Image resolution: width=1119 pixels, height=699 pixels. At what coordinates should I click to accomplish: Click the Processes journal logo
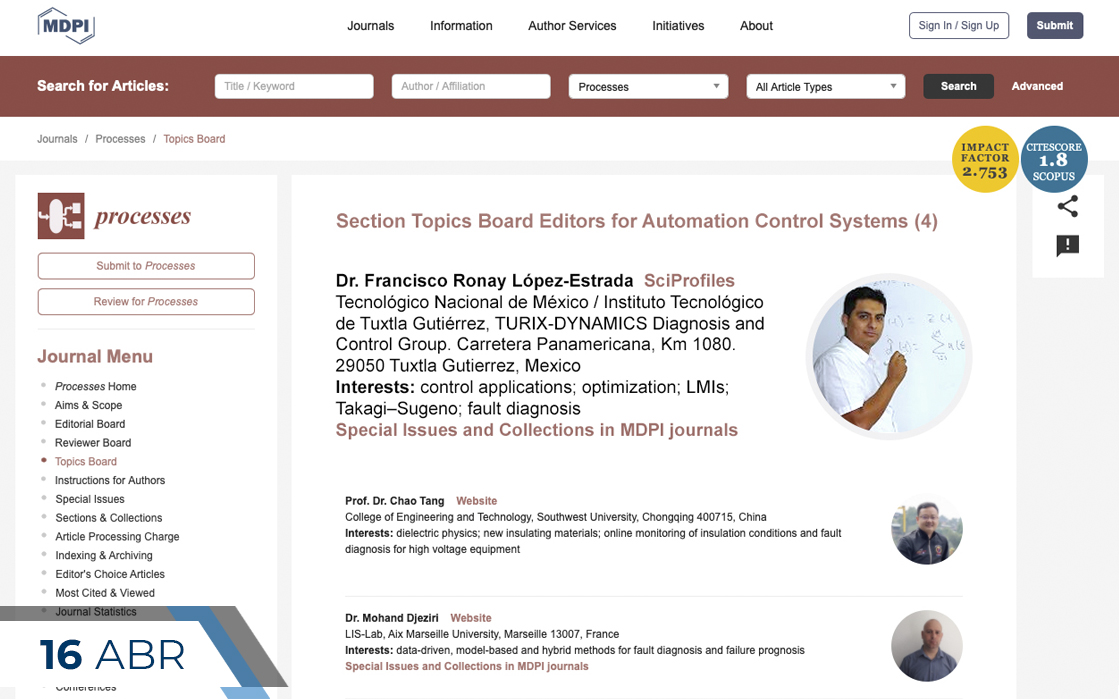(x=114, y=216)
